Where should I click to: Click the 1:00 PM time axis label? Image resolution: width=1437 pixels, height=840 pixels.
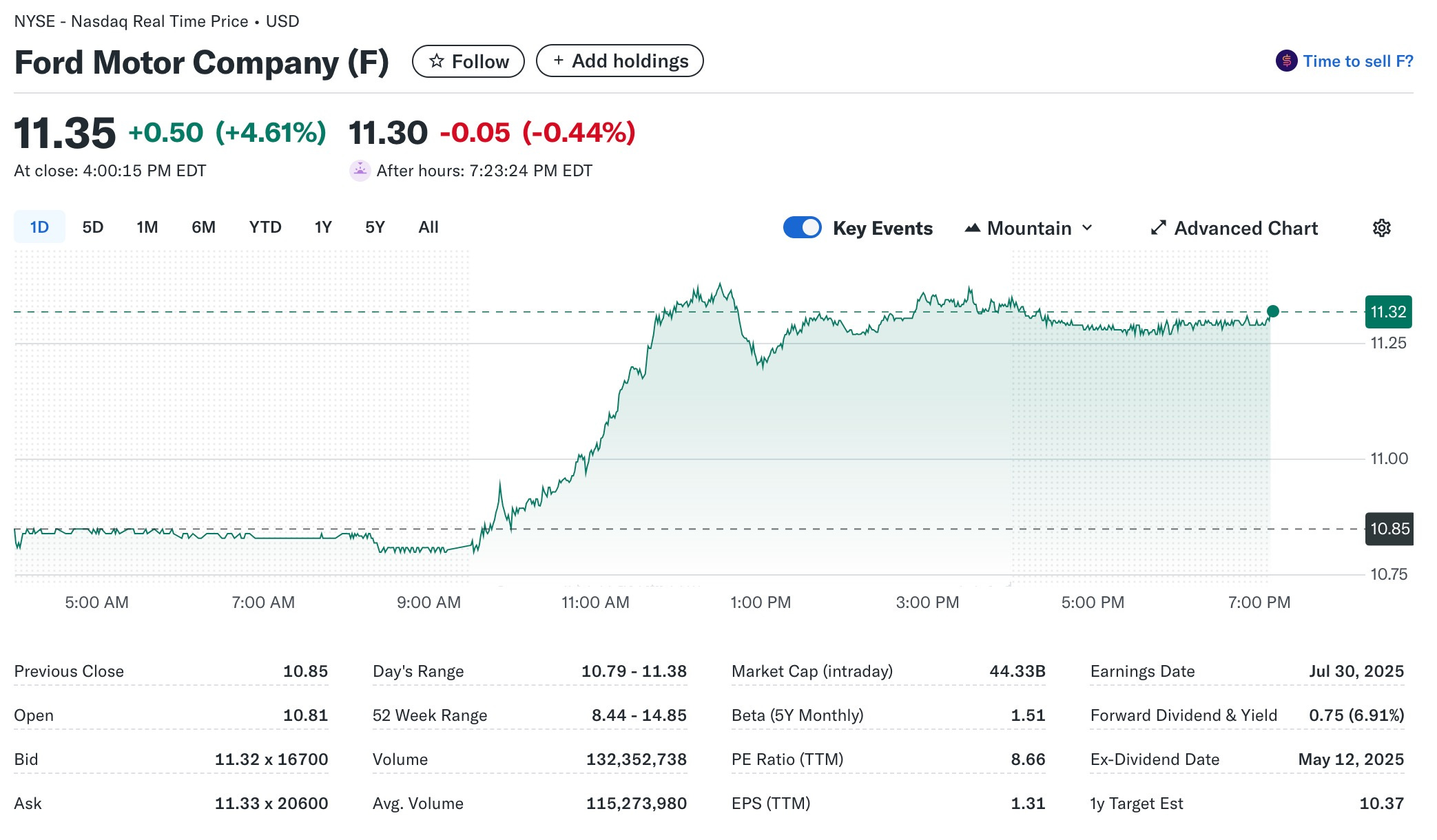tap(761, 602)
